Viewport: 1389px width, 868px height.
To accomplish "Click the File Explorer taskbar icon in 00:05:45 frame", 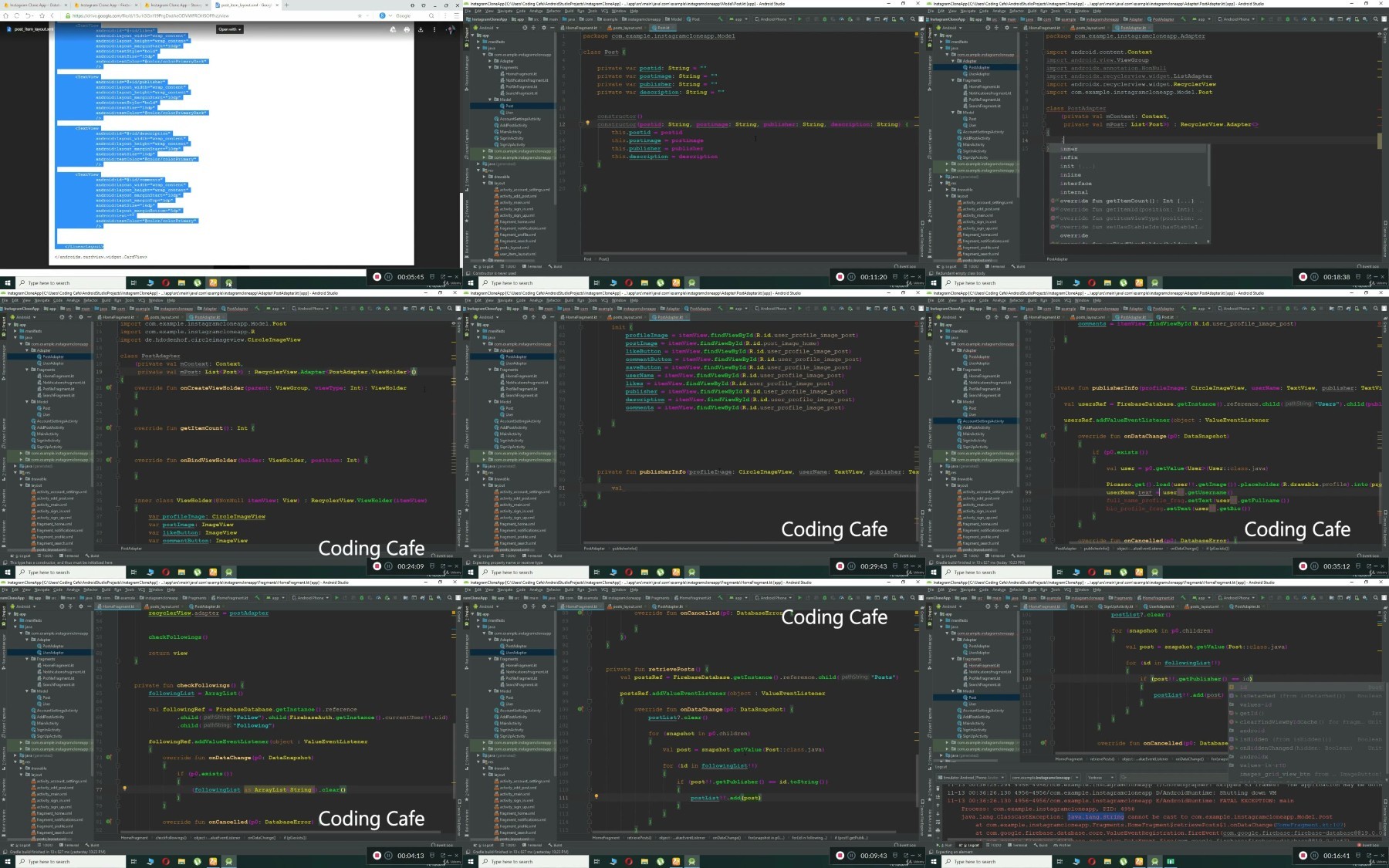I will tap(181, 282).
